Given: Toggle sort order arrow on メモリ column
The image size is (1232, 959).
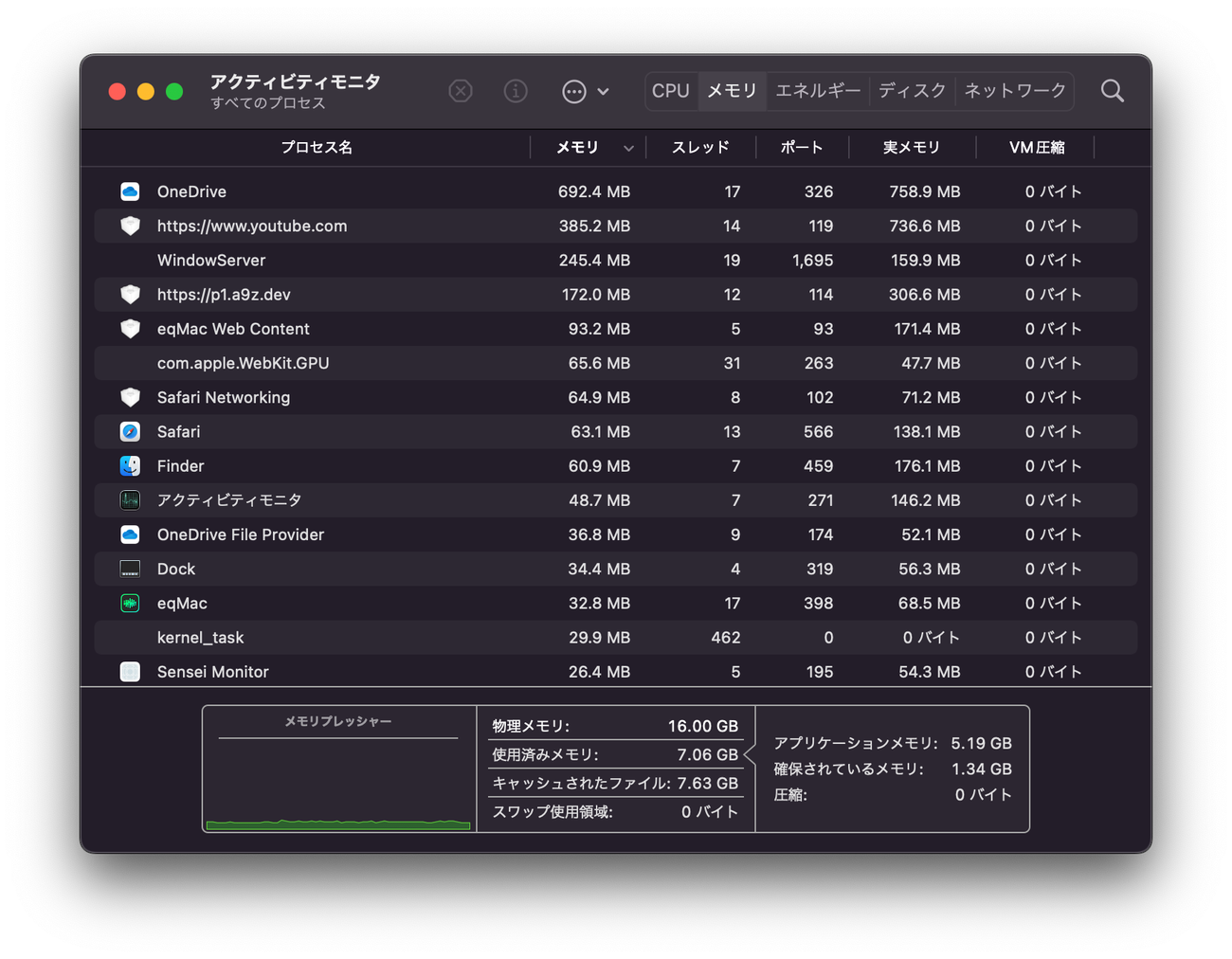Looking at the screenshot, I should coord(628,148).
